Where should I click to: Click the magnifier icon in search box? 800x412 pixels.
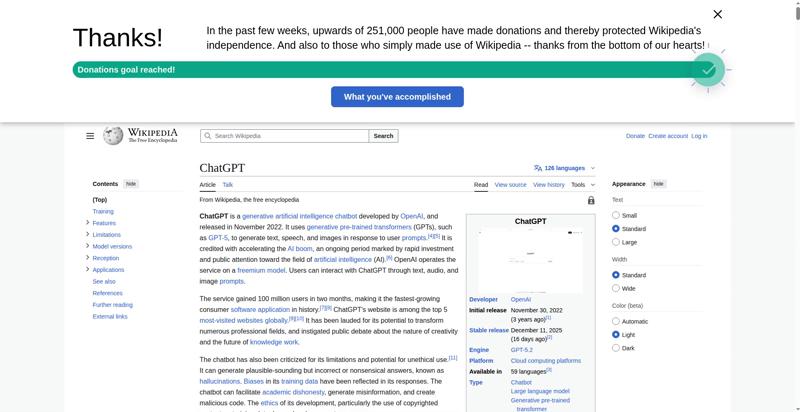(x=207, y=136)
